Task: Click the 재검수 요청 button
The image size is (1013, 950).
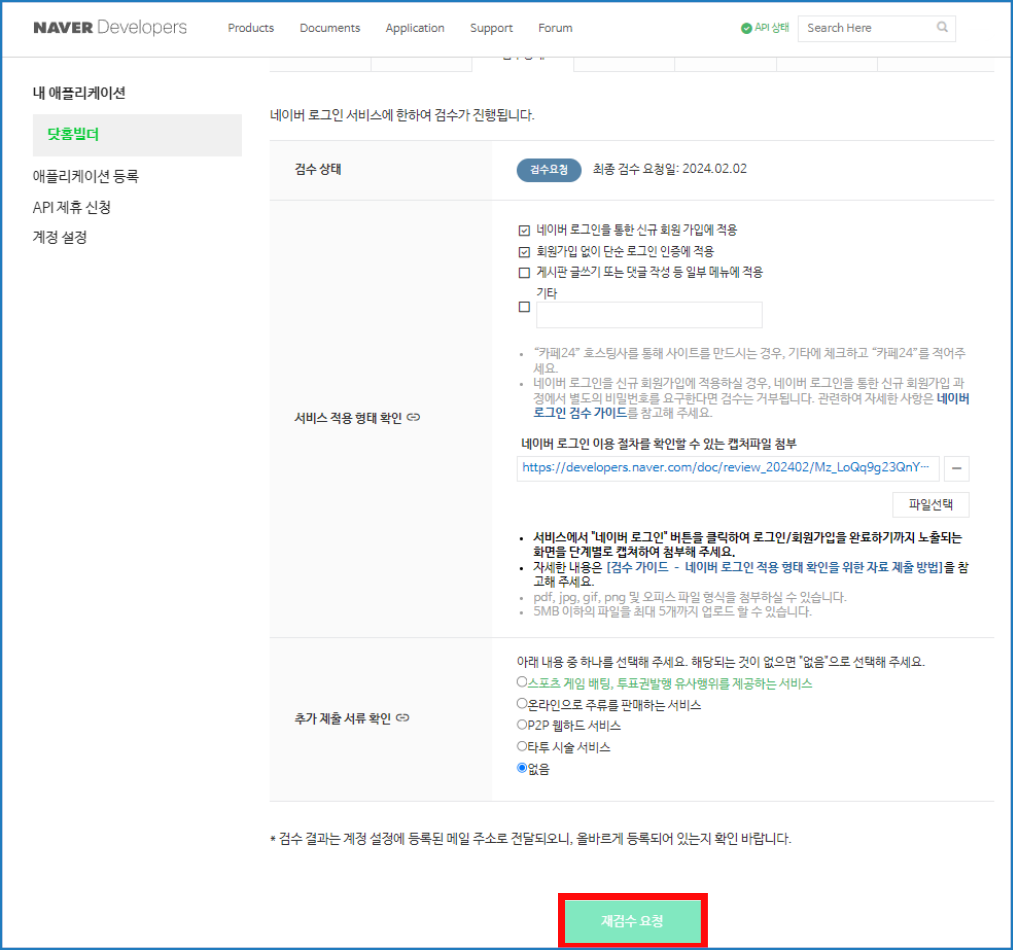Action: coord(632,920)
